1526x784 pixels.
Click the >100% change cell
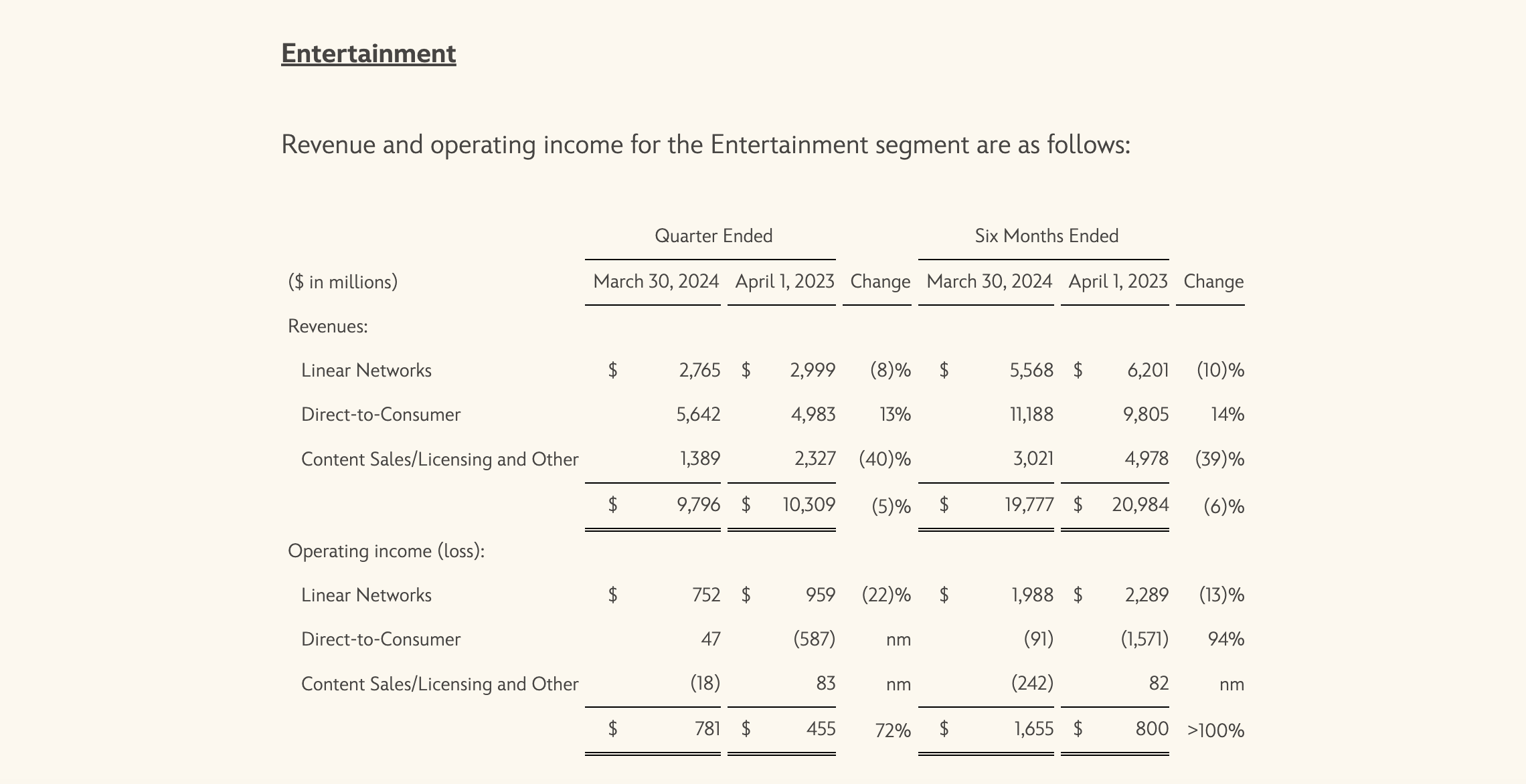(1215, 730)
